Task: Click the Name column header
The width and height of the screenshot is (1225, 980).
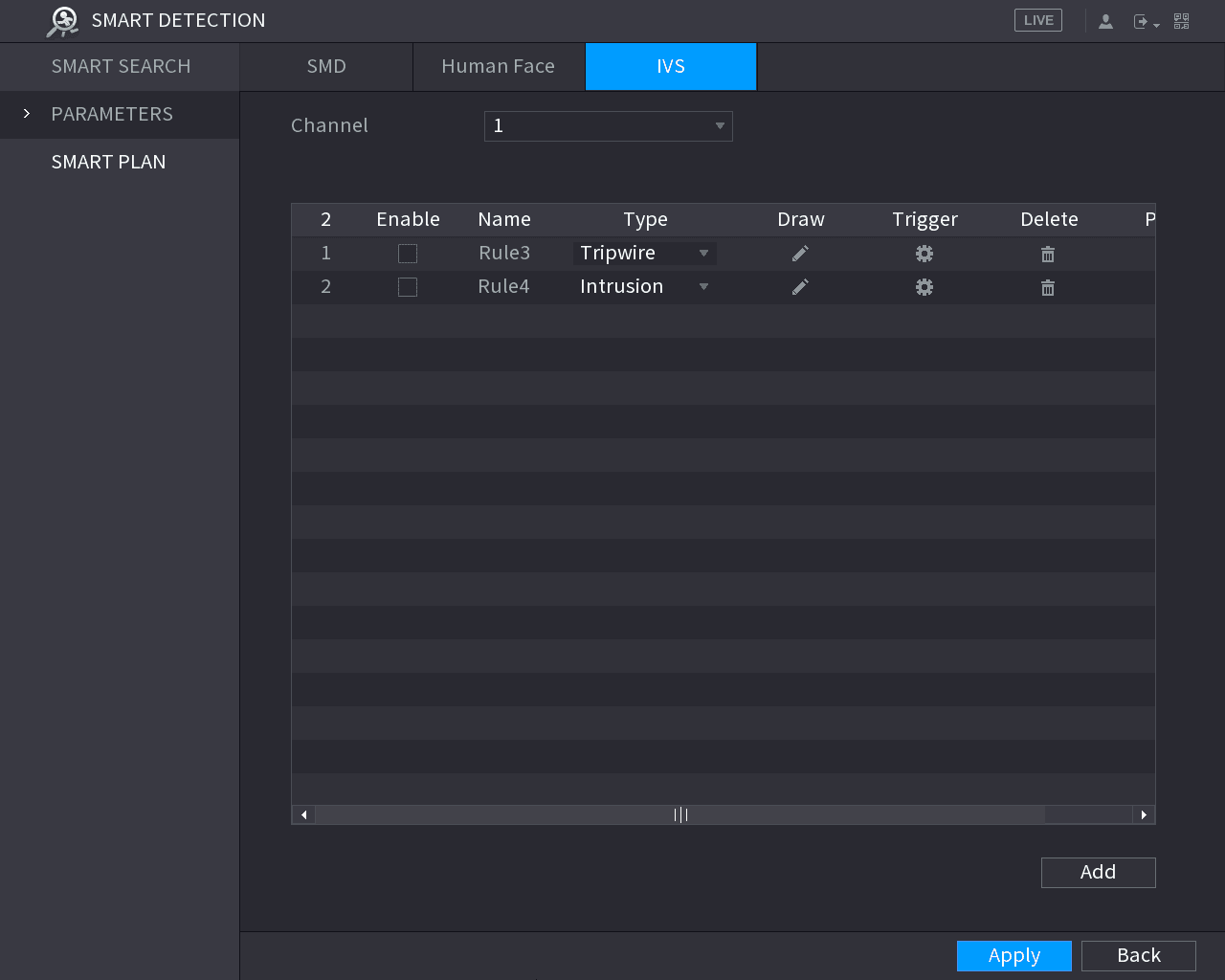Action: (x=504, y=220)
